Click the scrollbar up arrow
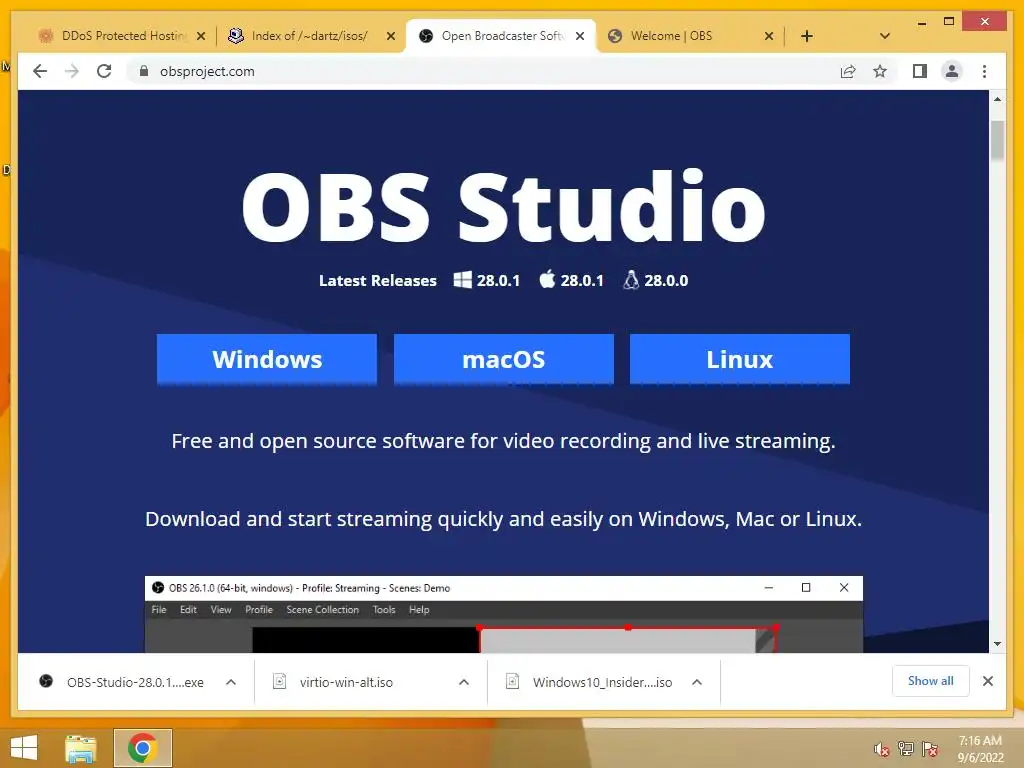1024x768 pixels. (997, 99)
